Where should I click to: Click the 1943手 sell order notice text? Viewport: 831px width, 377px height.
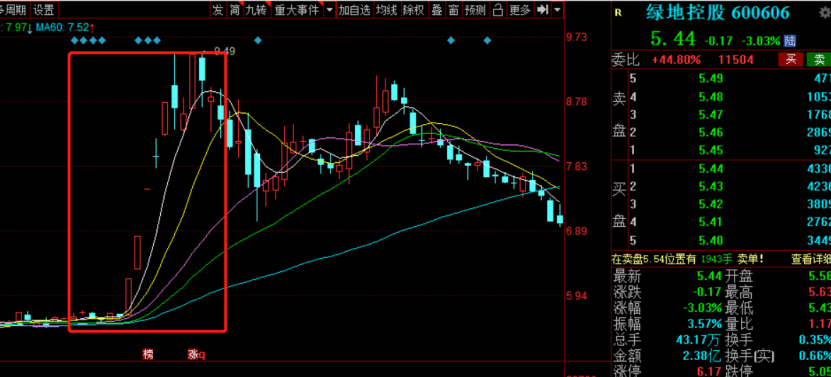pyautogui.click(x=717, y=259)
